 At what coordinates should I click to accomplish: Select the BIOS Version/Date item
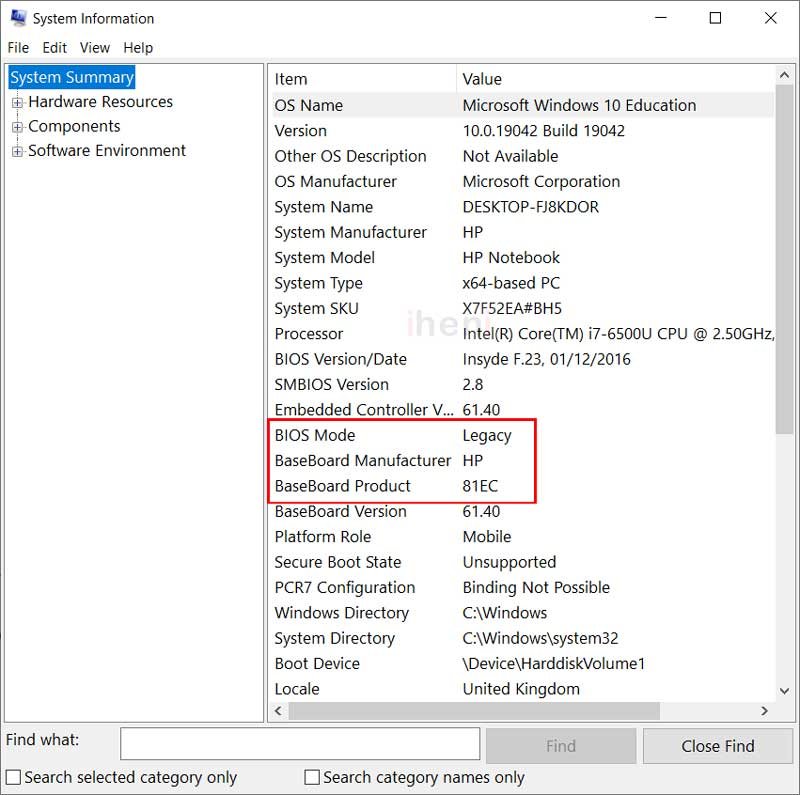point(340,359)
